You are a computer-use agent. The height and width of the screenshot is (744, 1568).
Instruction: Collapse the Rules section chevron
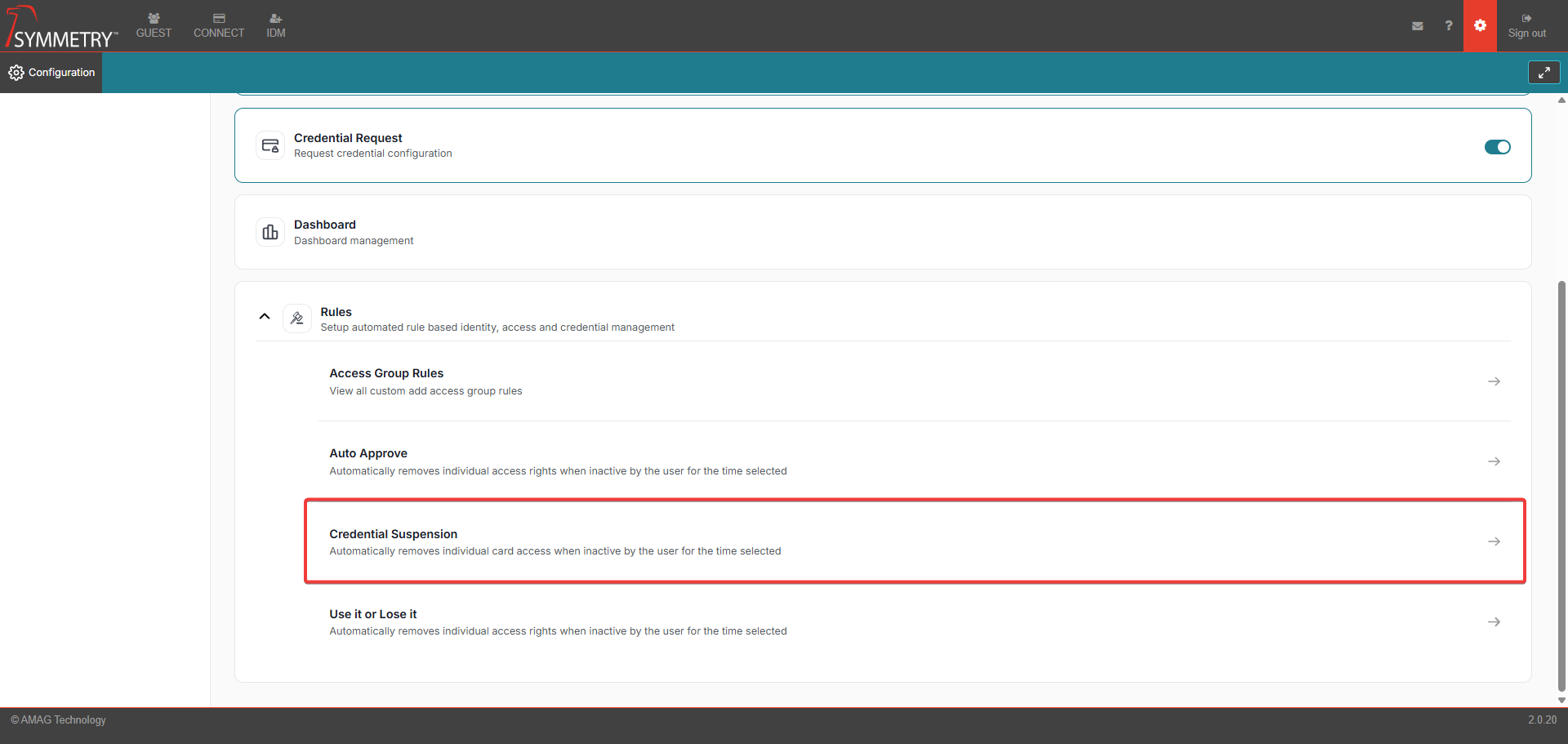click(x=265, y=317)
